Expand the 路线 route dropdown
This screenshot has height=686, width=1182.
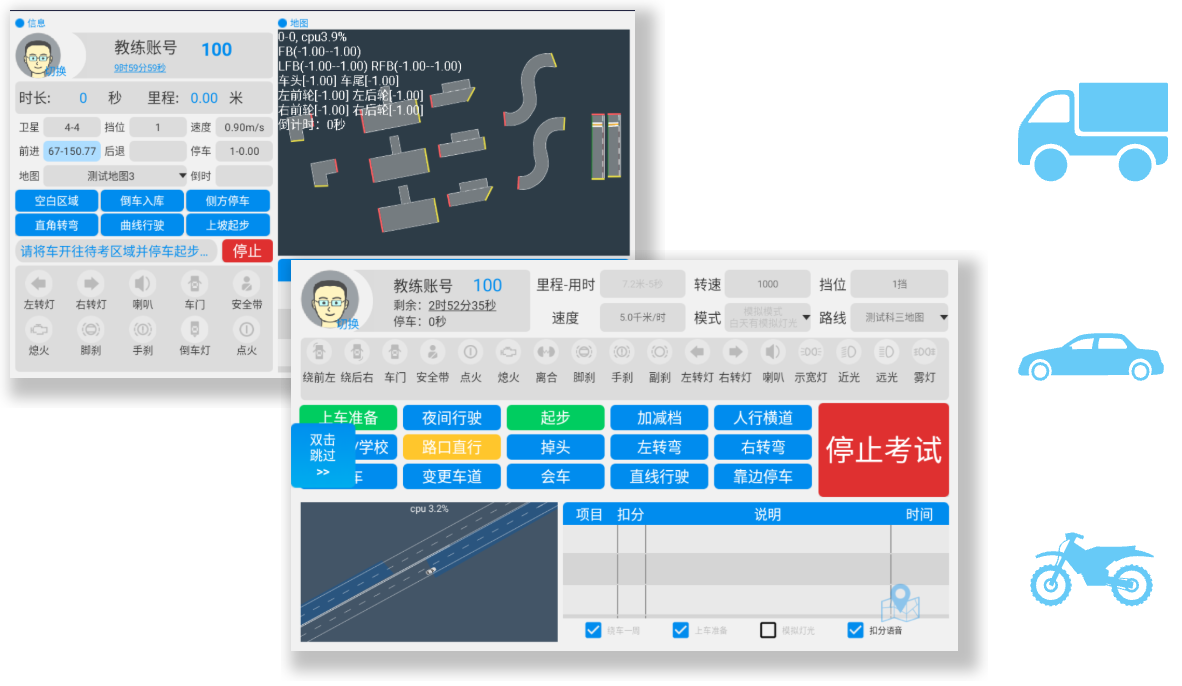pos(899,317)
